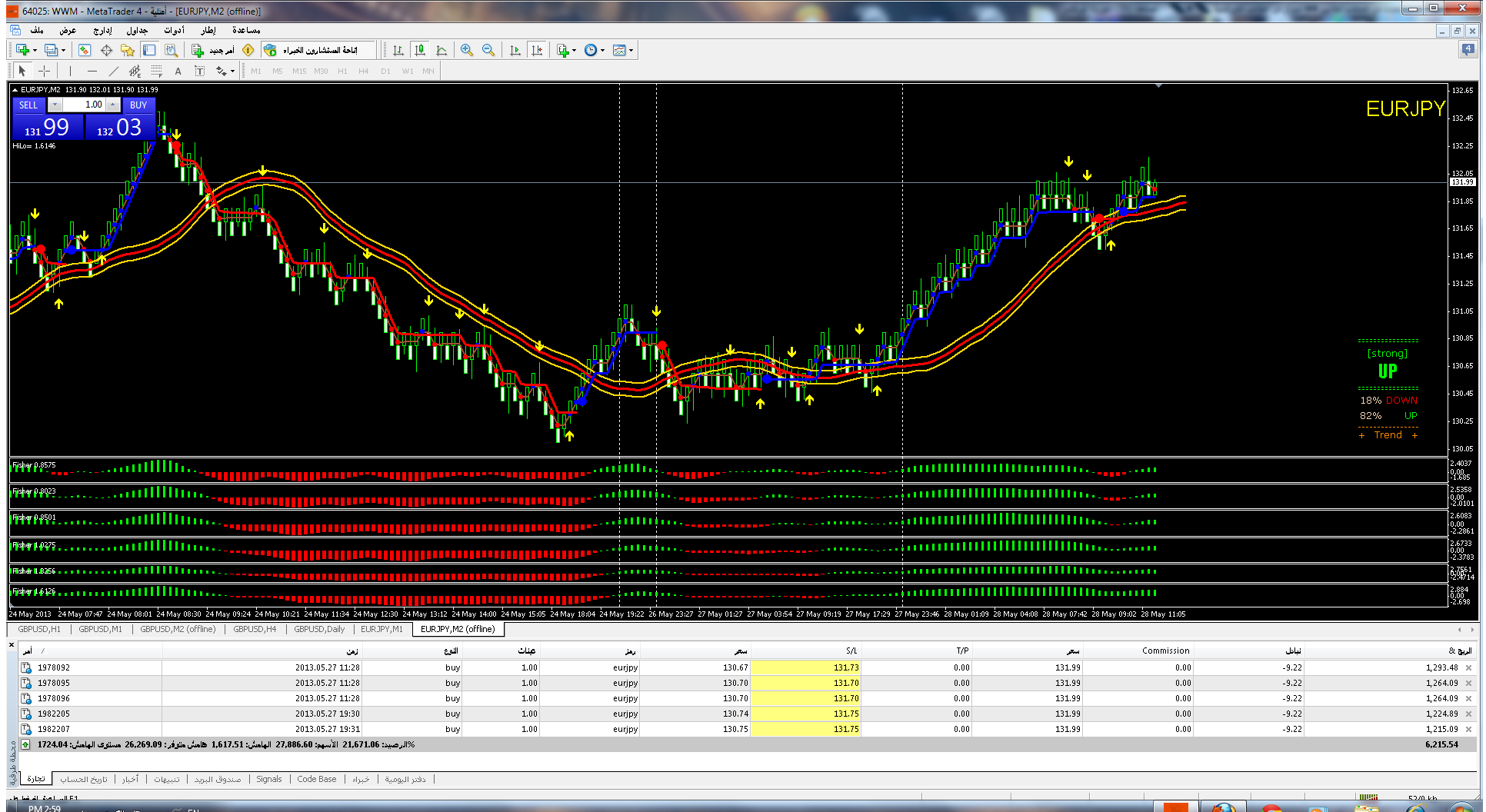This screenshot has width=1486, height=812.
Task: Select the Fibonacci Retracement tool
Action: pyautogui.click(x=157, y=71)
